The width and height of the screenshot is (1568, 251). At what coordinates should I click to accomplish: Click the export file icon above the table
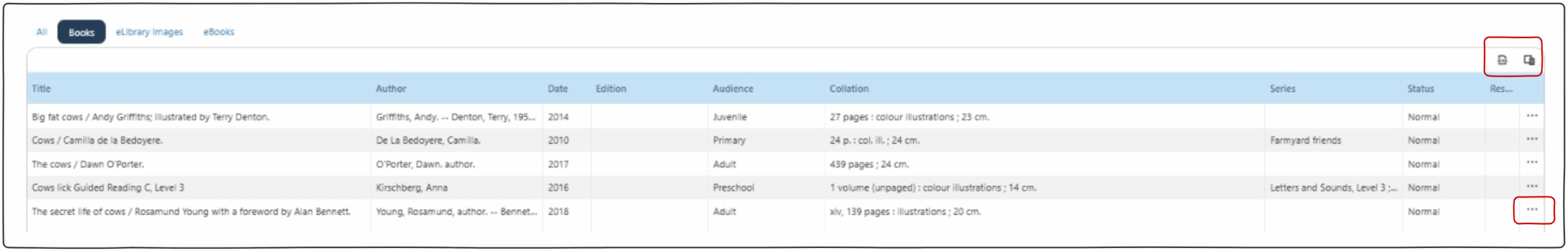[1502, 60]
